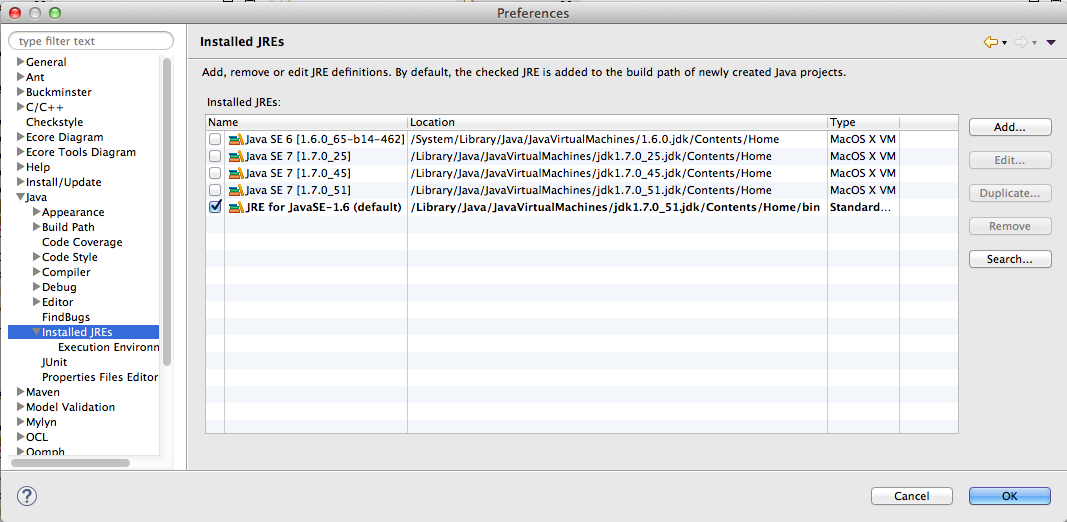Select the Editor tree item

tap(58, 302)
